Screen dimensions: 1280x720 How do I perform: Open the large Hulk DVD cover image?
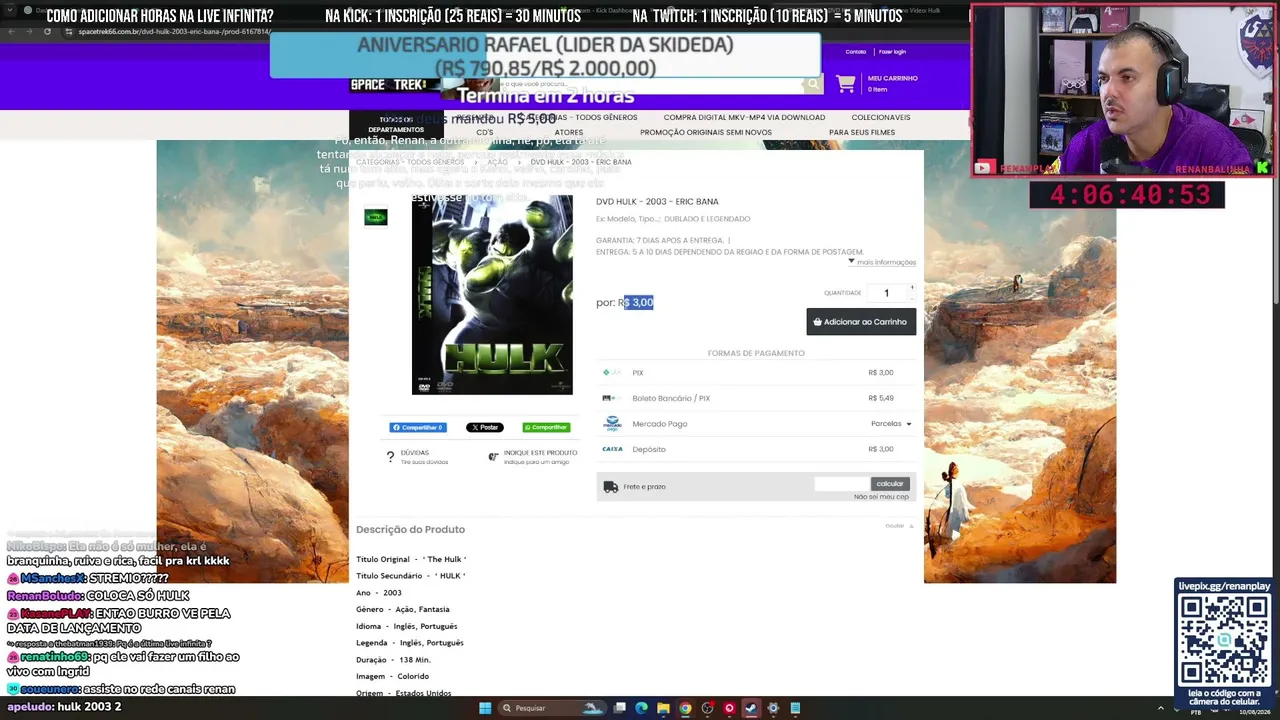pyautogui.click(x=492, y=295)
